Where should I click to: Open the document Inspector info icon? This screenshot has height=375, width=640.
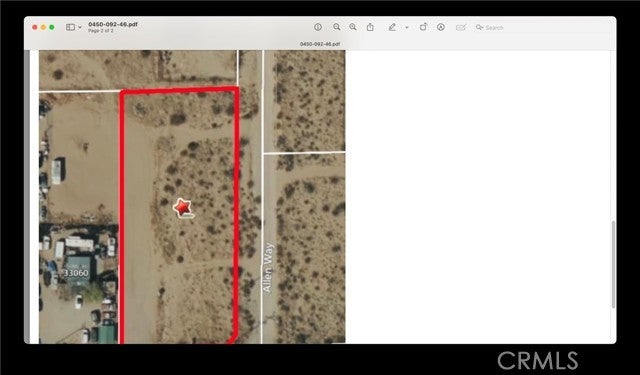pos(318,27)
